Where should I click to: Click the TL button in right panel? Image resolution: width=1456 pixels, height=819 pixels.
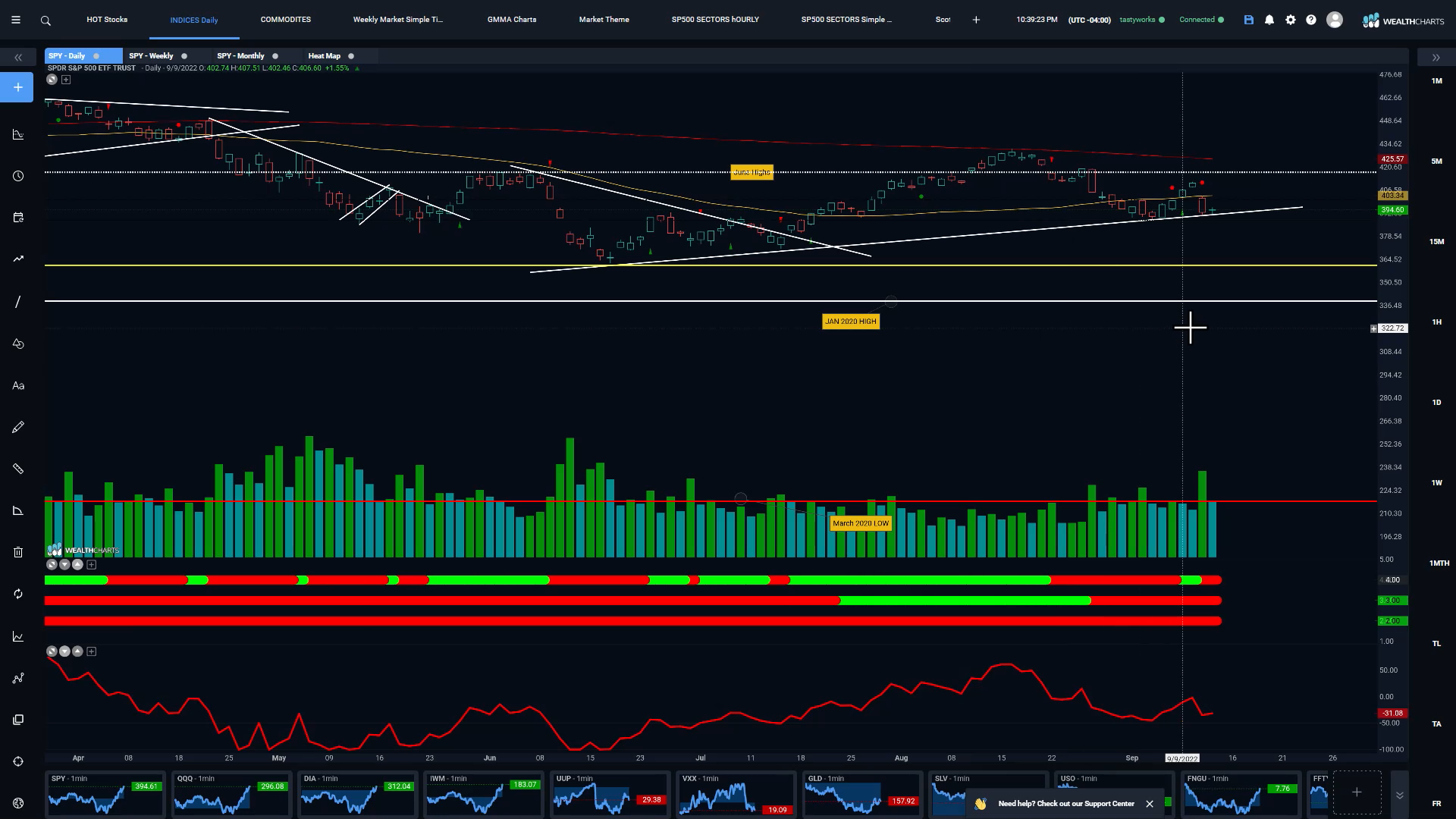point(1436,643)
